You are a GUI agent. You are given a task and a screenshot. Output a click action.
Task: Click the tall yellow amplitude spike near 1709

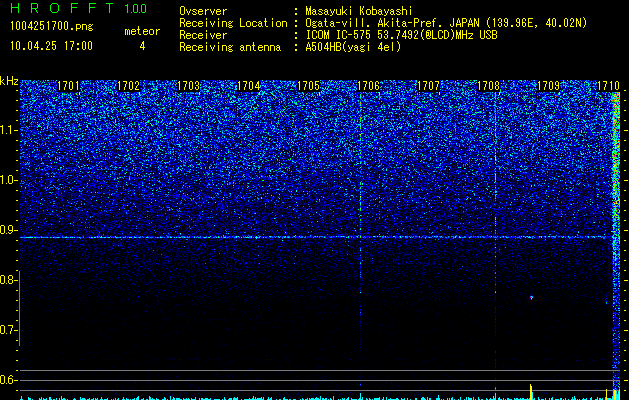coord(531,392)
